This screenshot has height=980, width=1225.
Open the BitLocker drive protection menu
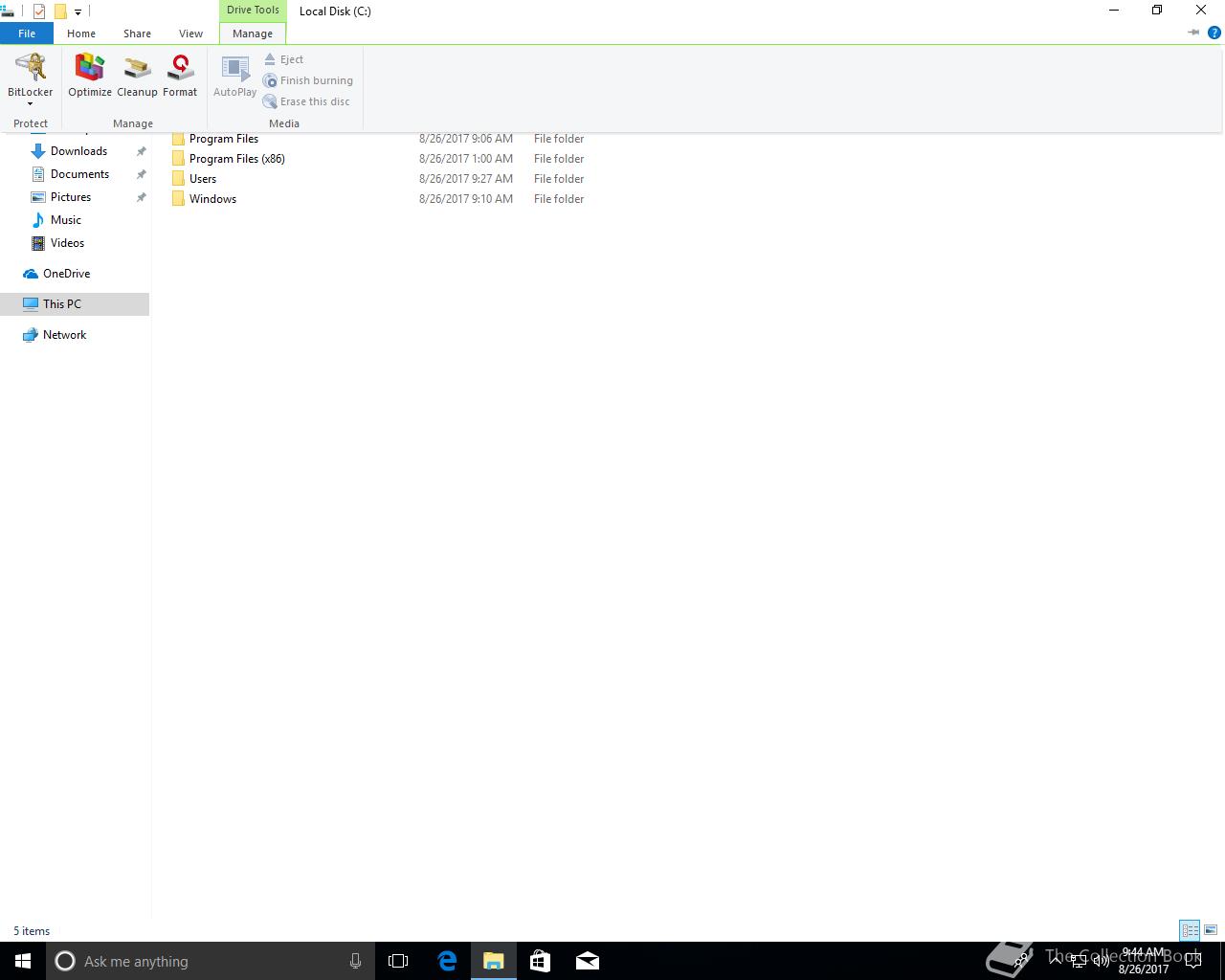(x=31, y=79)
